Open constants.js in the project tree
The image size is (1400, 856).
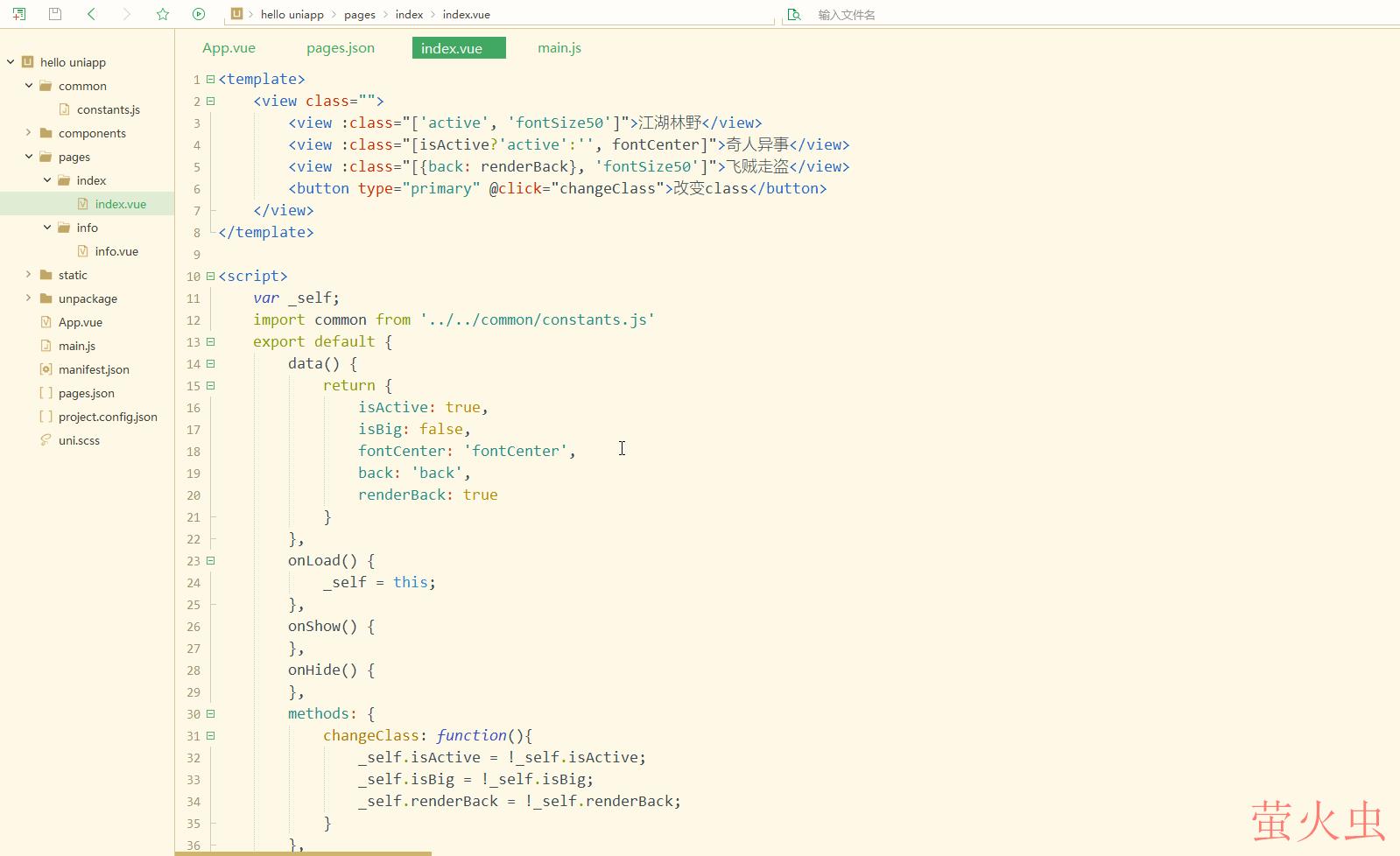pos(109,109)
